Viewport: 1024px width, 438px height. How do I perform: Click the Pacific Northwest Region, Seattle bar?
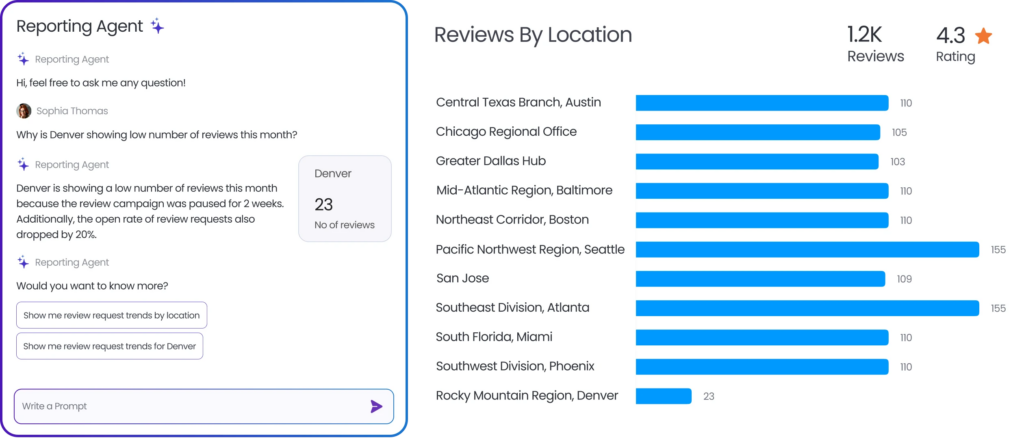[807, 249]
